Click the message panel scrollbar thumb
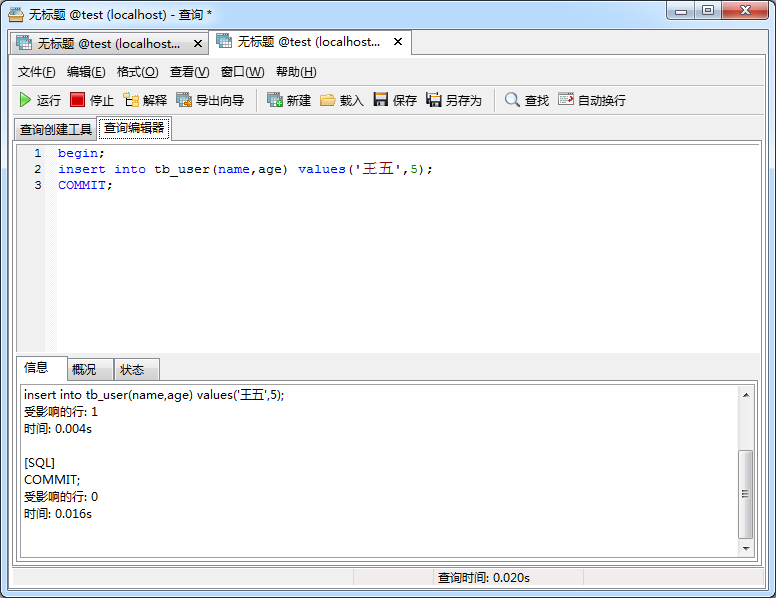The height and width of the screenshot is (598, 776). (x=745, y=494)
